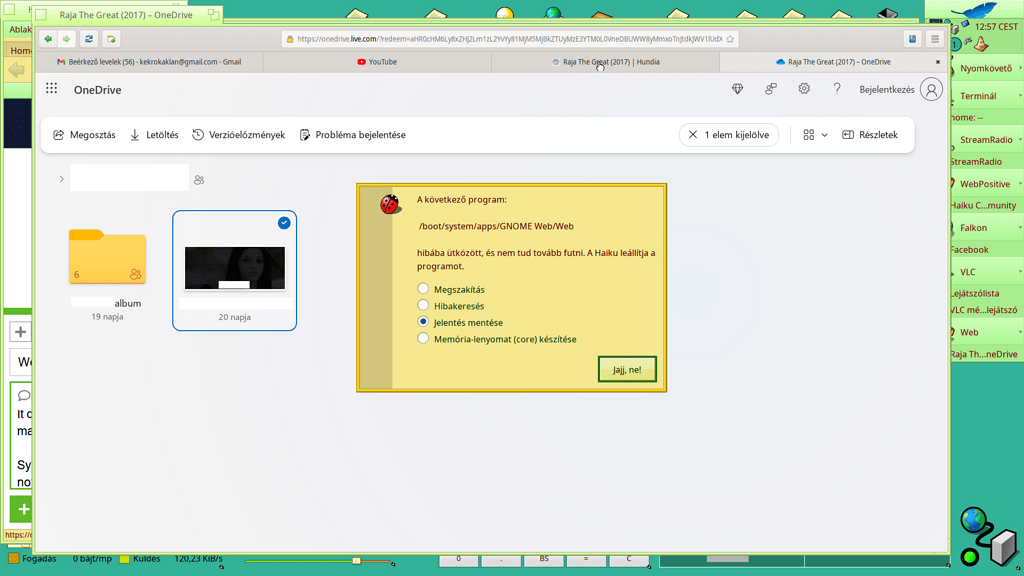Open Raja Th...neDrive window entry in Deskbar
The height and width of the screenshot is (576, 1024).
tap(984, 354)
